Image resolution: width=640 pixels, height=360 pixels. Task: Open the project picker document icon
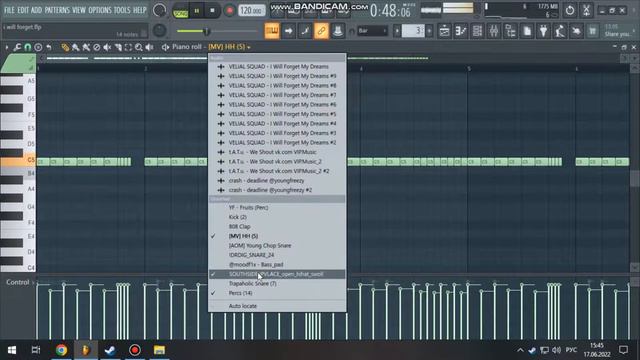click(527, 31)
